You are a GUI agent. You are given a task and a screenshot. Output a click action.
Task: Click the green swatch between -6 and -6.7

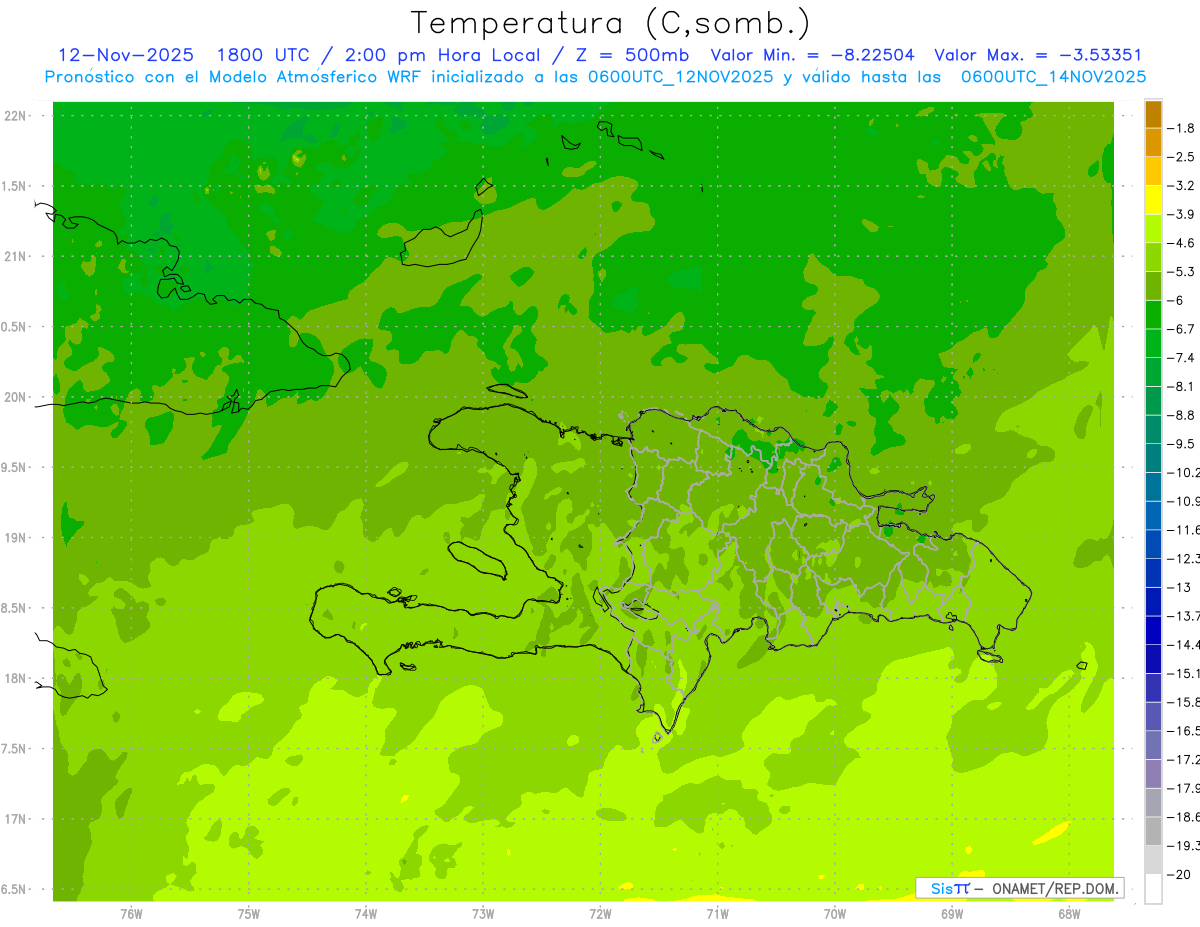[x=1153, y=314]
